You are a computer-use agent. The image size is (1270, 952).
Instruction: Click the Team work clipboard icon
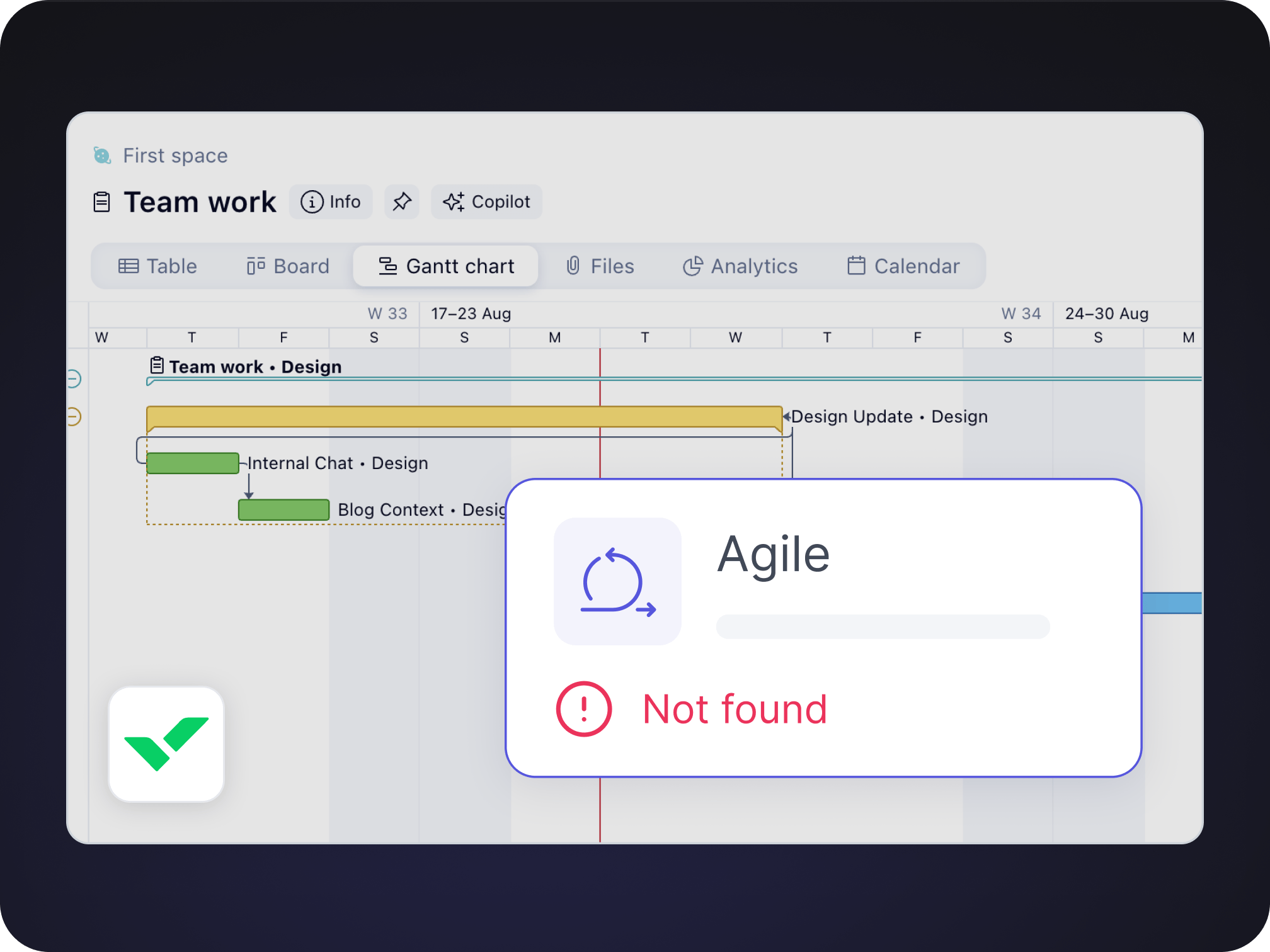(101, 202)
